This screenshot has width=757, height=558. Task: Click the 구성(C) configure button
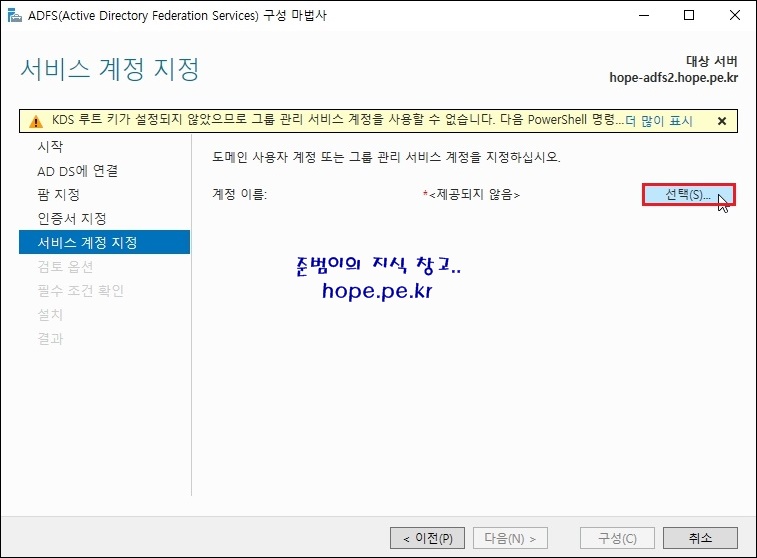pos(617,538)
